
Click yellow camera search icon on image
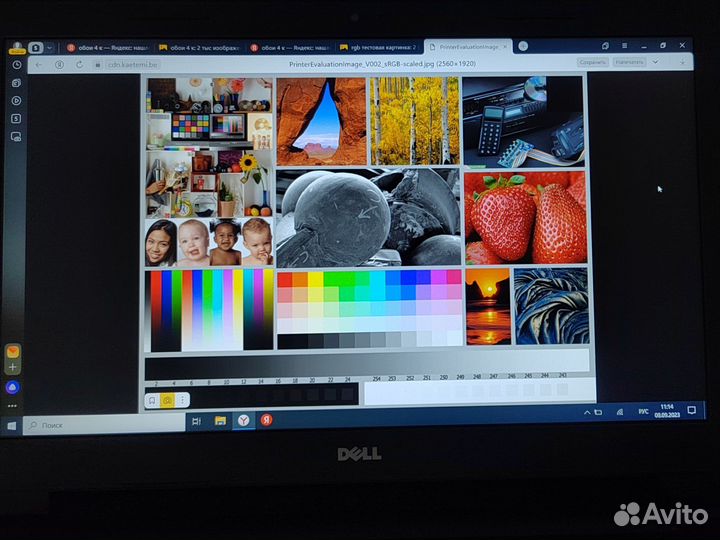point(167,400)
